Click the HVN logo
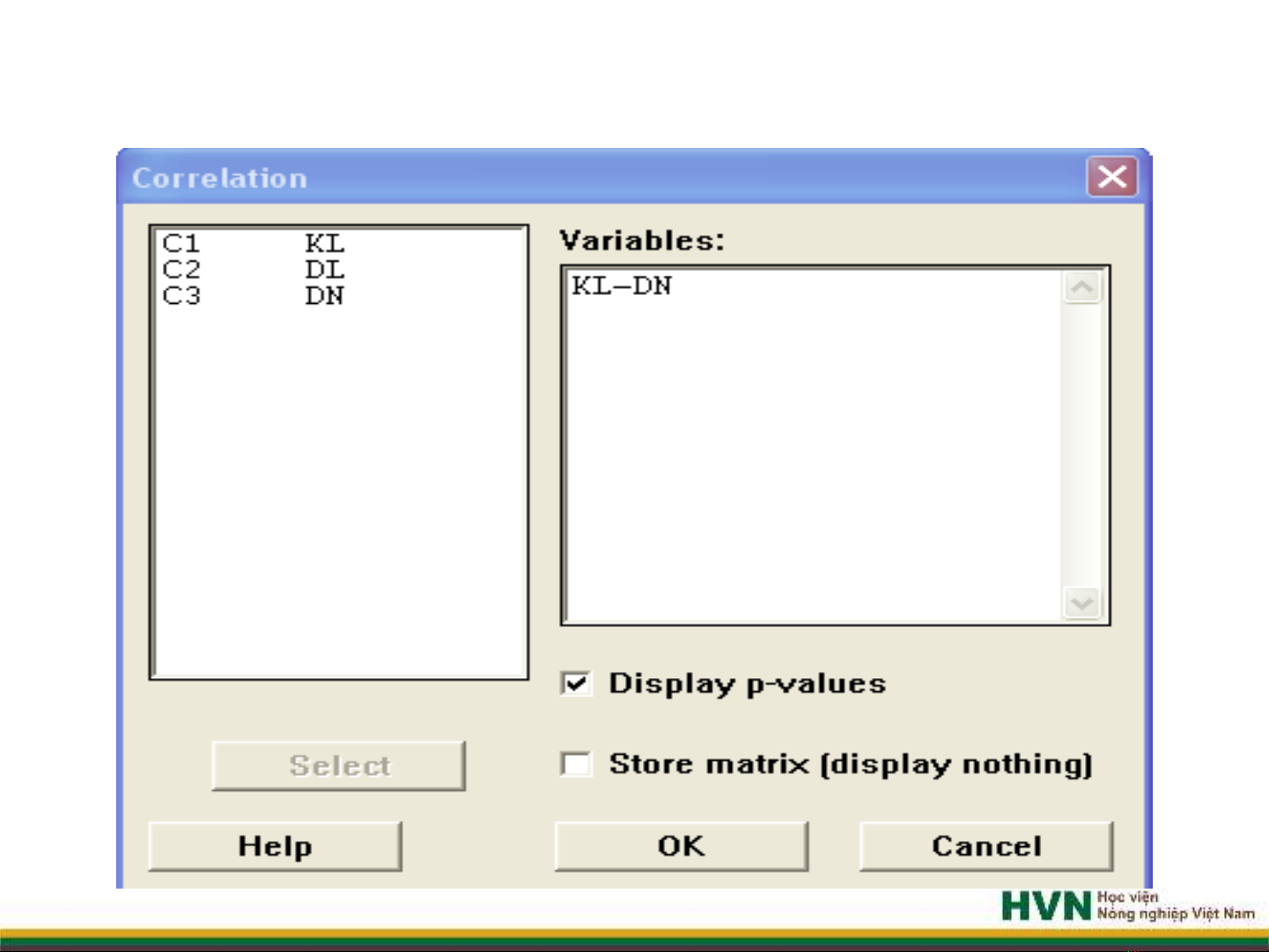 (1045, 906)
